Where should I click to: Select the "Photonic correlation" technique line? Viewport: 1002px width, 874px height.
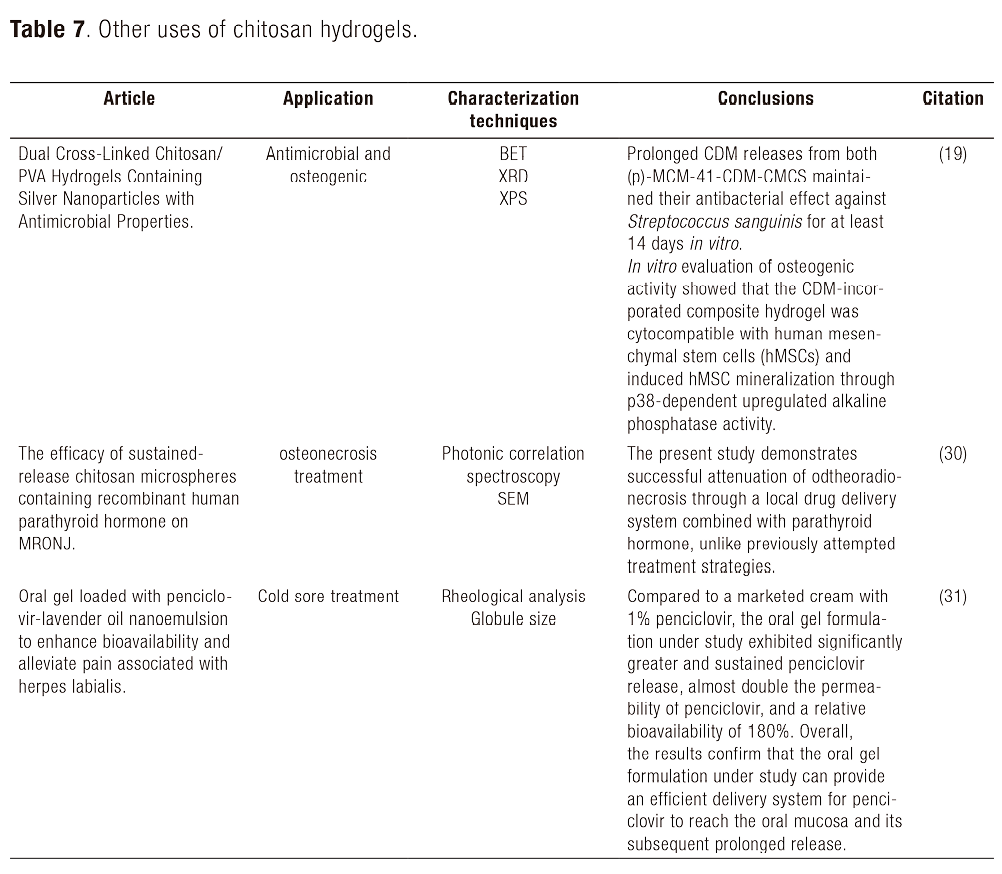tap(513, 454)
